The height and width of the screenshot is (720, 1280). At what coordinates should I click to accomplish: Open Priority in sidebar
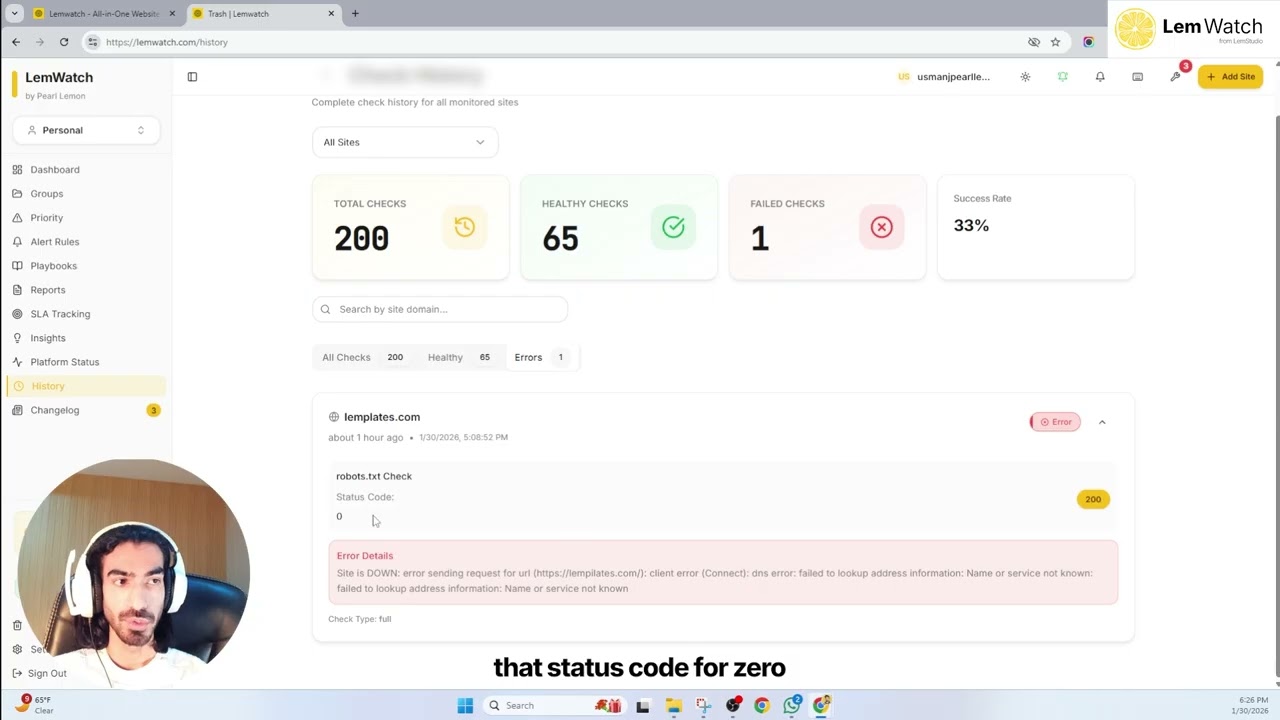coord(46,218)
